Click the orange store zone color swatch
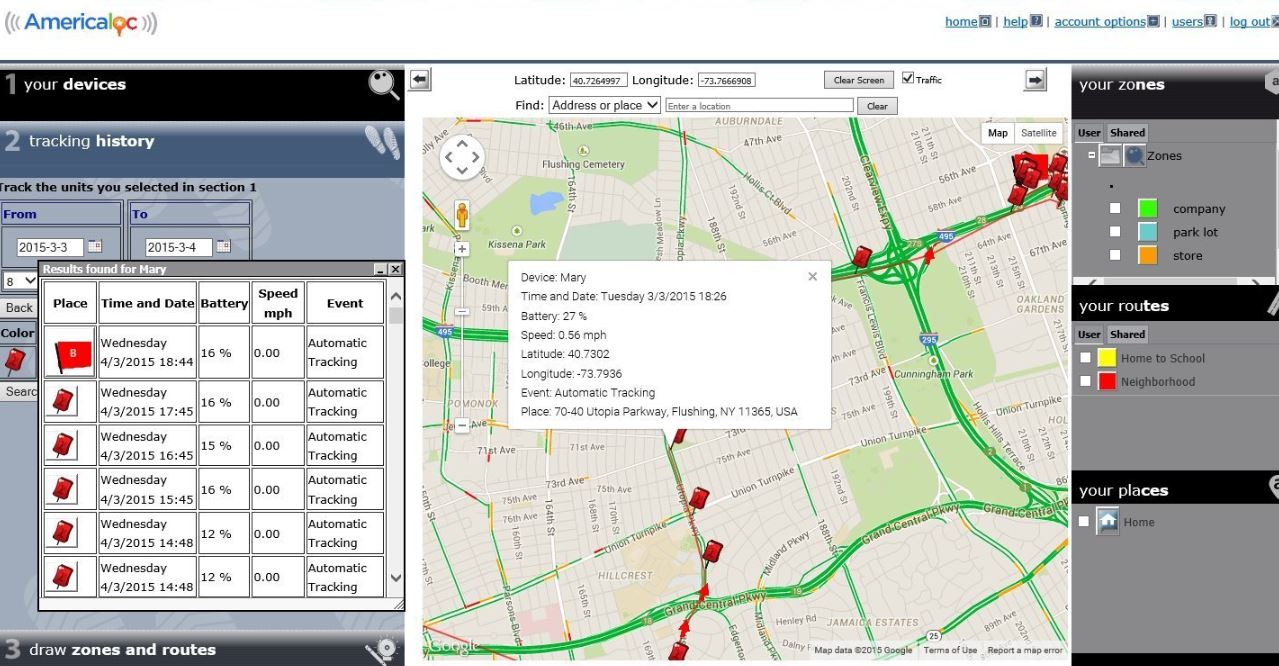This screenshot has height=666, width=1279. [1148, 255]
